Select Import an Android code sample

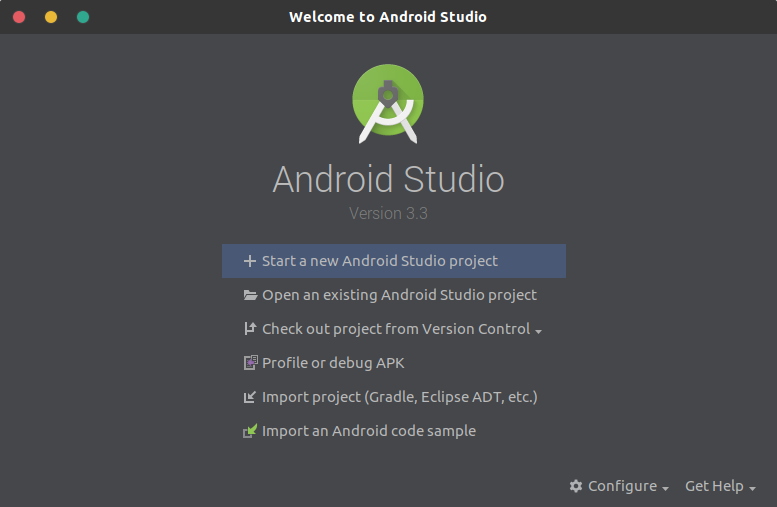(x=369, y=431)
